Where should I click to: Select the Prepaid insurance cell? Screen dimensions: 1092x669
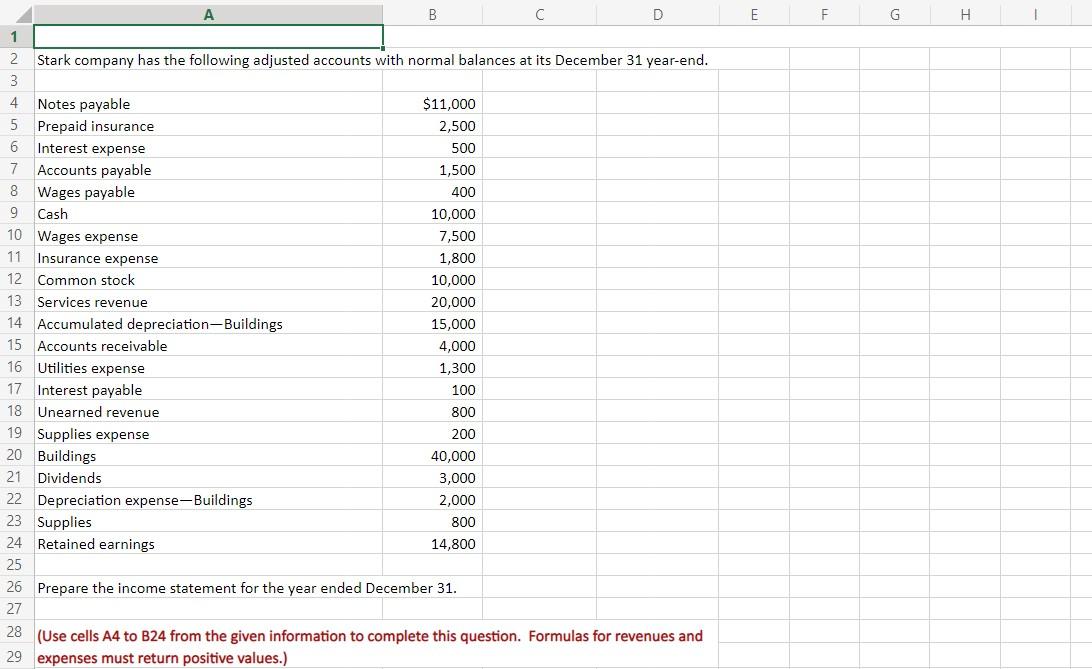point(208,126)
